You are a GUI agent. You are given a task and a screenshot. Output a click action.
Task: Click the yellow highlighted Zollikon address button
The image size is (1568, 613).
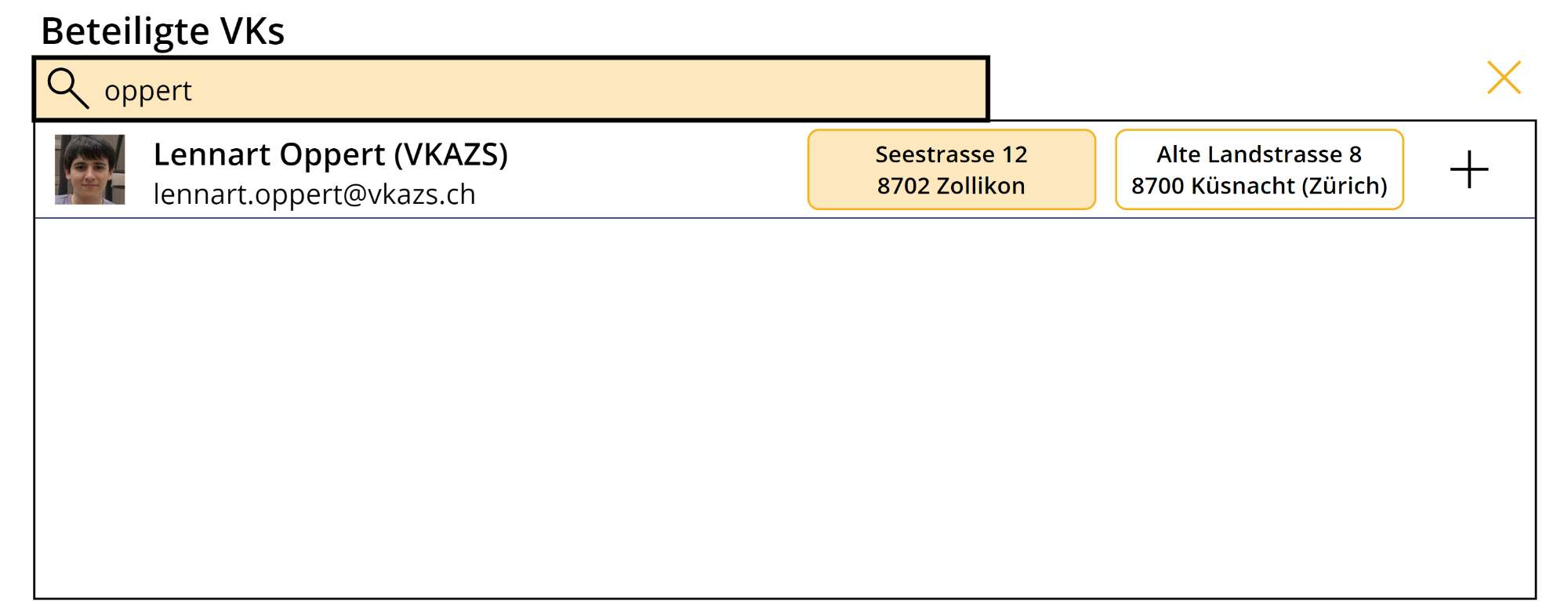(951, 169)
